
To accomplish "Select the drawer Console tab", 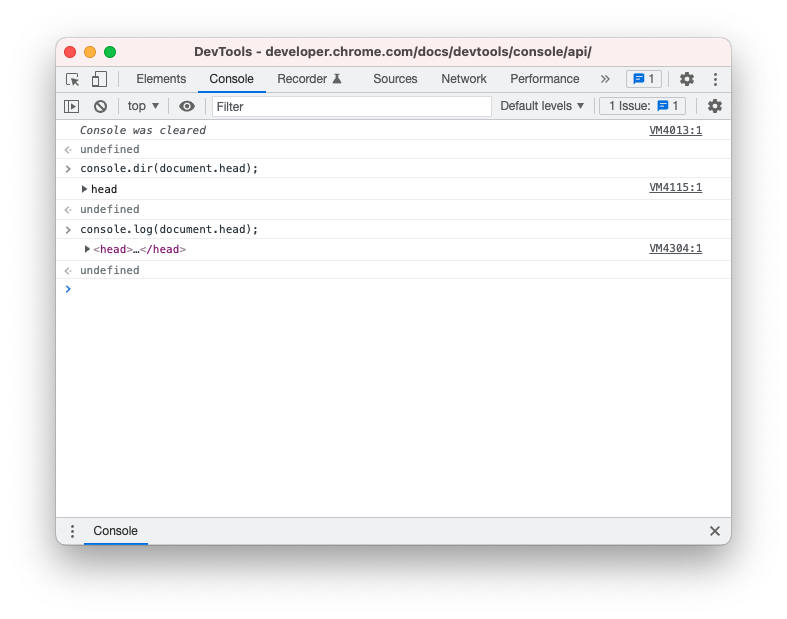I will click(115, 531).
